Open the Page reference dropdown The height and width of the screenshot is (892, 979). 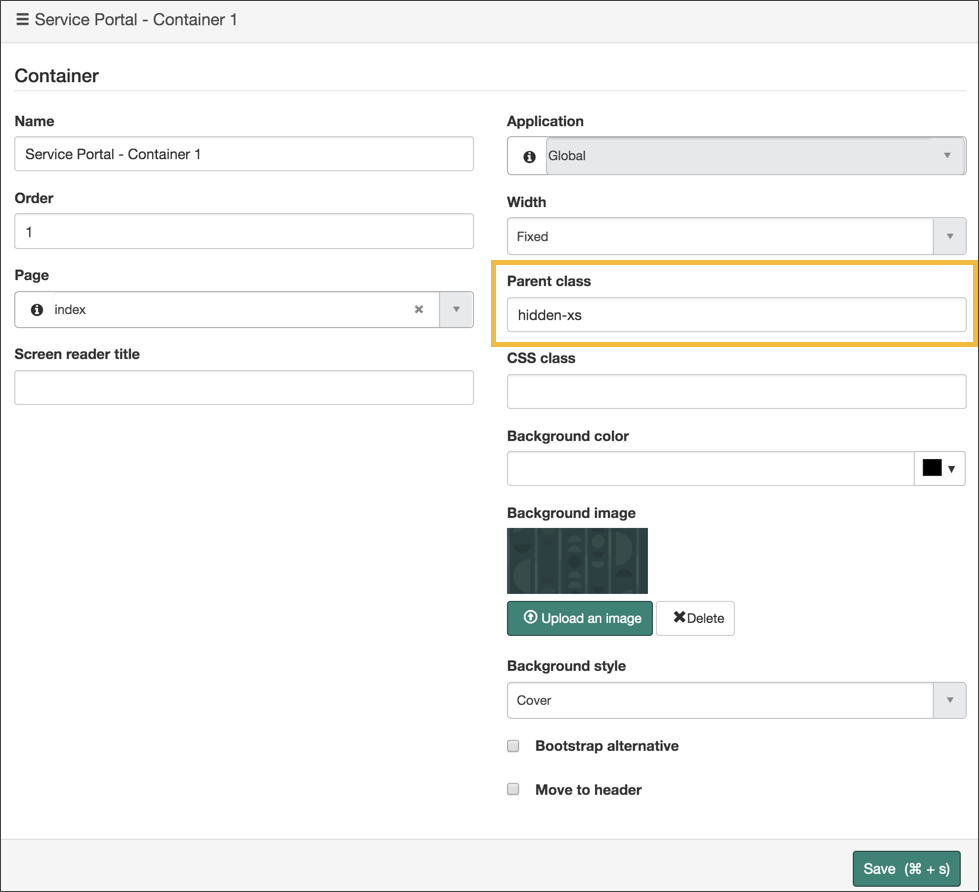[x=456, y=309]
